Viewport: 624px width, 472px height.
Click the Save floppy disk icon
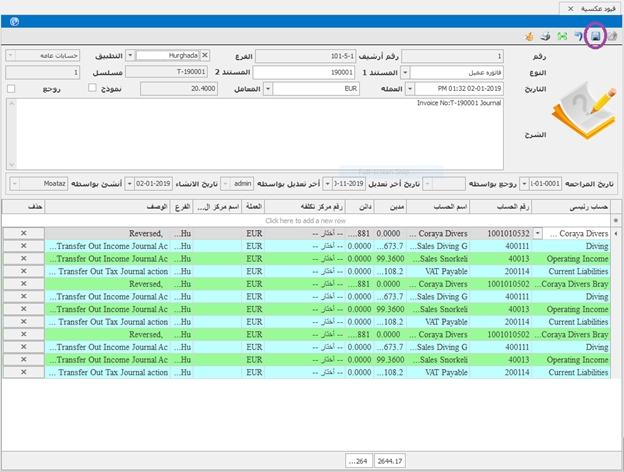click(x=596, y=36)
